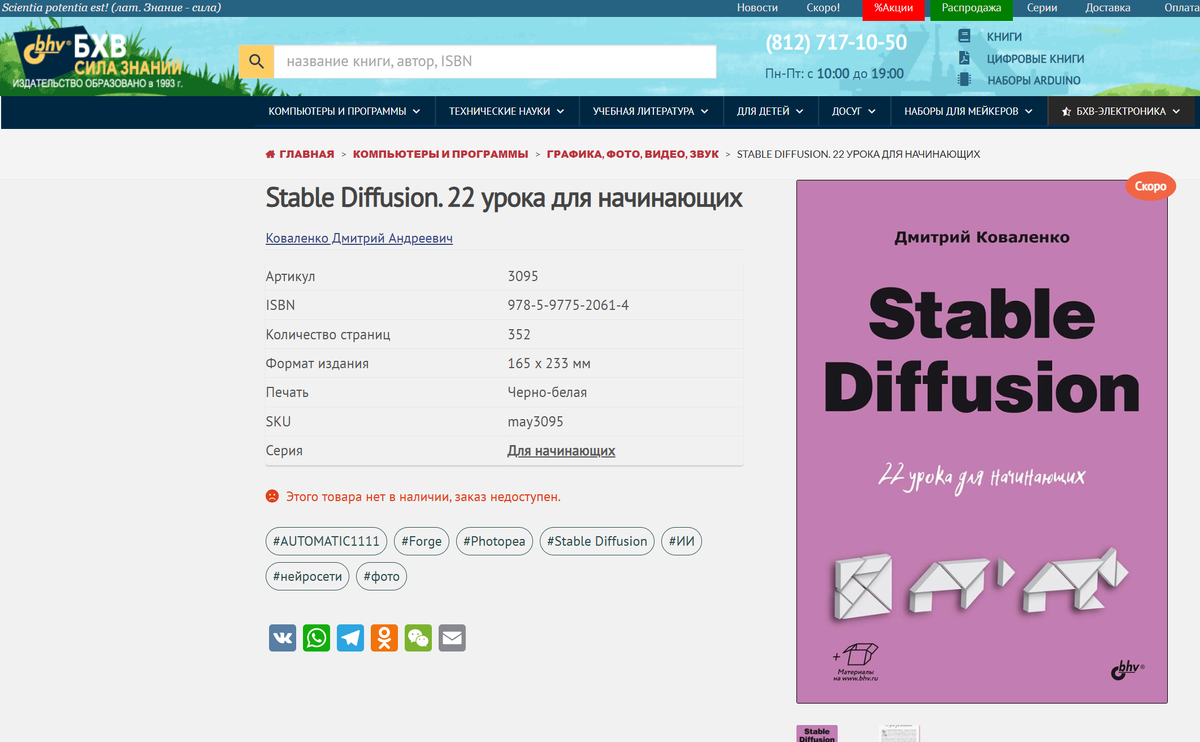Expand ДОСУГ menu
Viewport: 1200px width, 742px height.
(x=854, y=112)
